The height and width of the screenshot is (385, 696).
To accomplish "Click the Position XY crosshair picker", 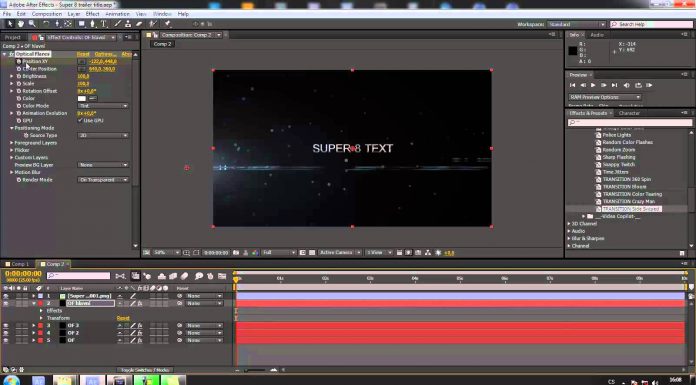I will pyautogui.click(x=82, y=62).
